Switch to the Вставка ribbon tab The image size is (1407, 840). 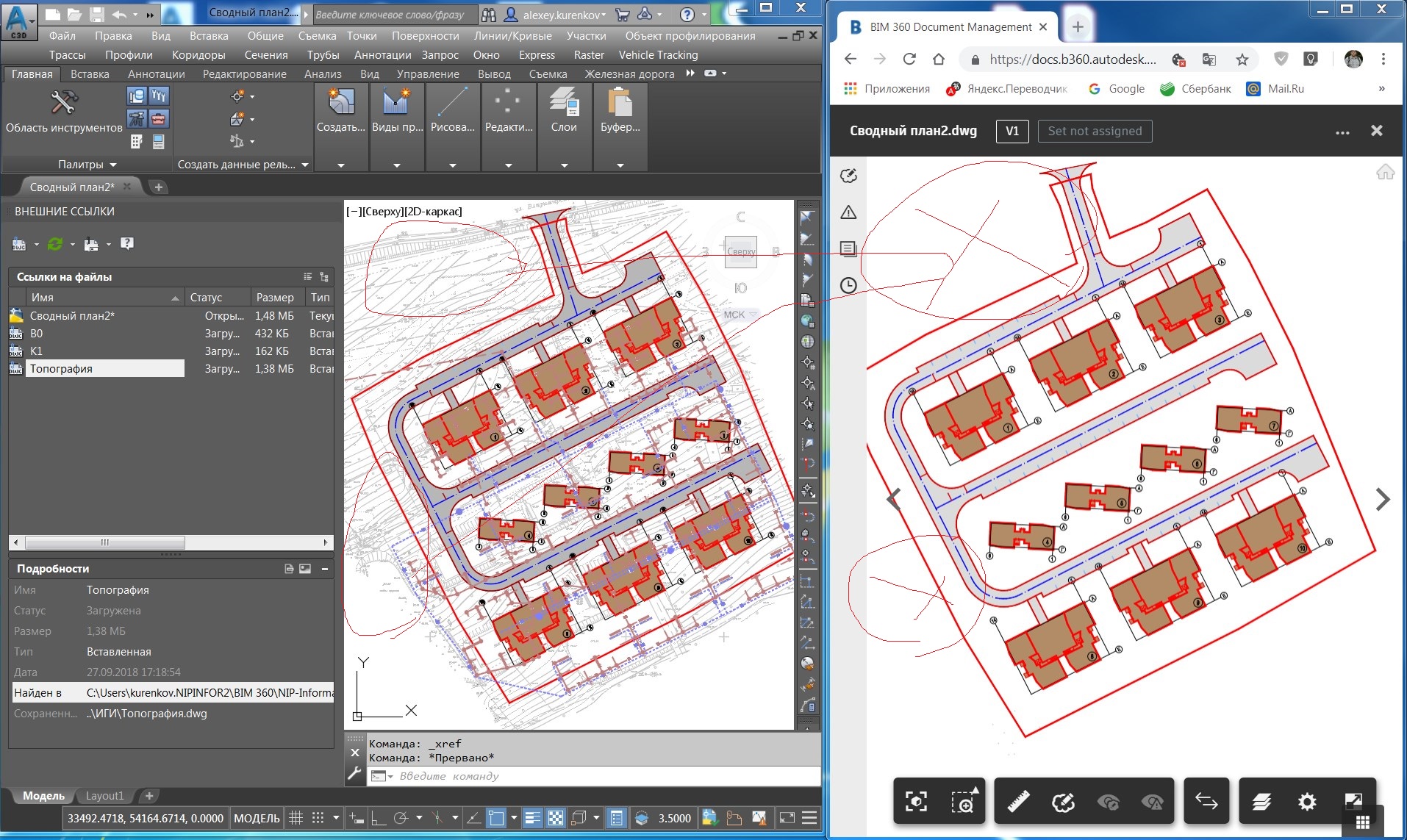tap(89, 73)
